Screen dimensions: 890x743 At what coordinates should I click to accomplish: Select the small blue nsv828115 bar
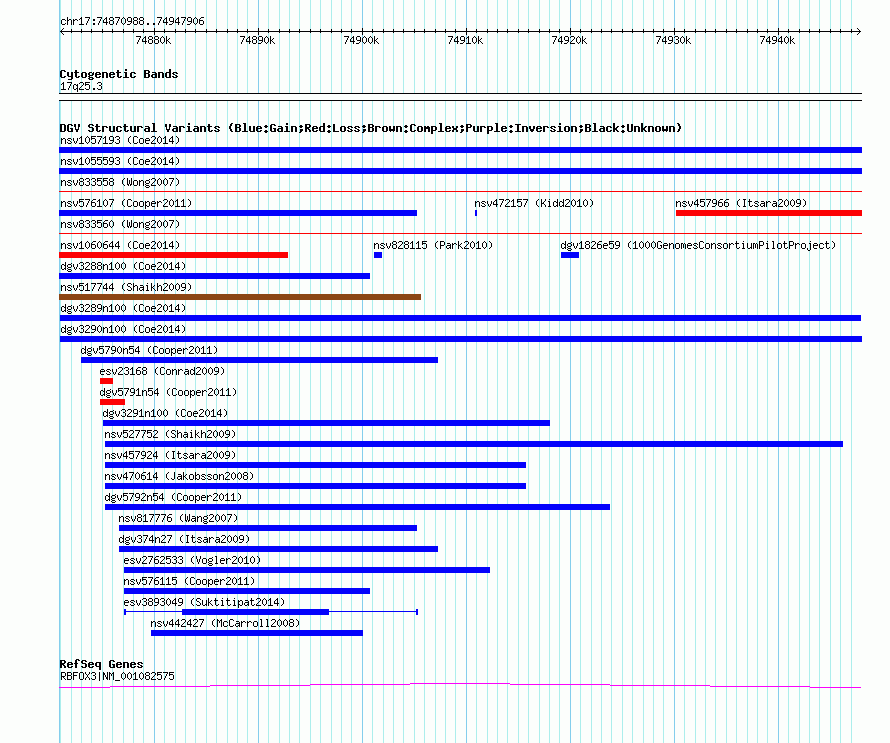378,255
